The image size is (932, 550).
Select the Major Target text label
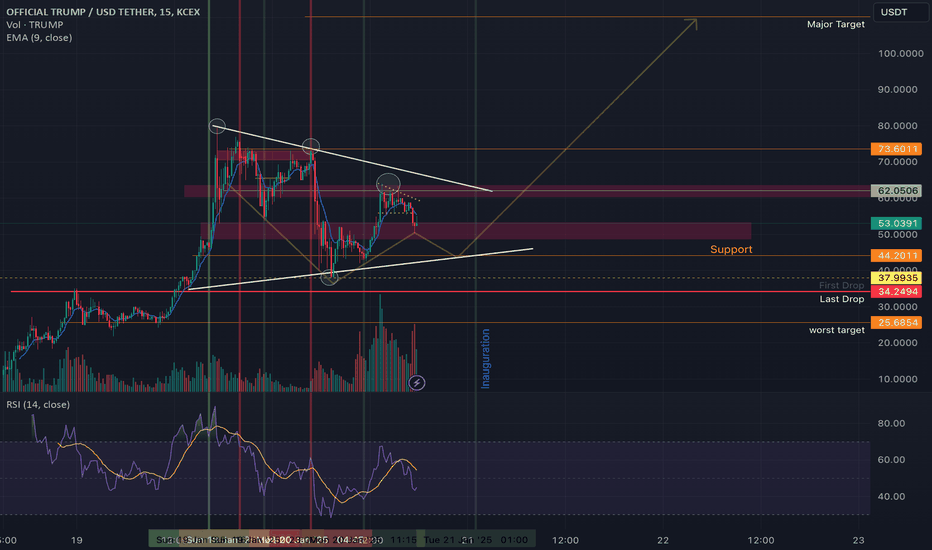pos(836,24)
